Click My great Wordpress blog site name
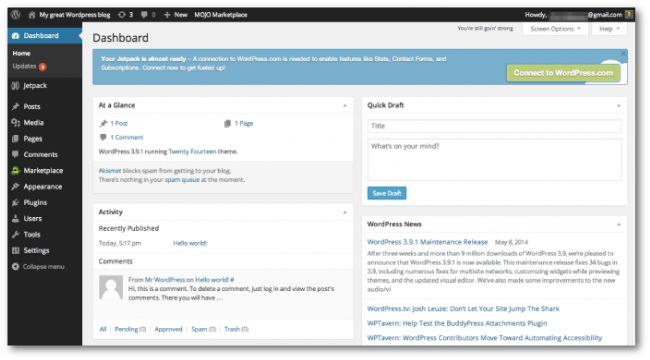Image resolution: width=650 pixels, height=360 pixels. [x=75, y=15]
